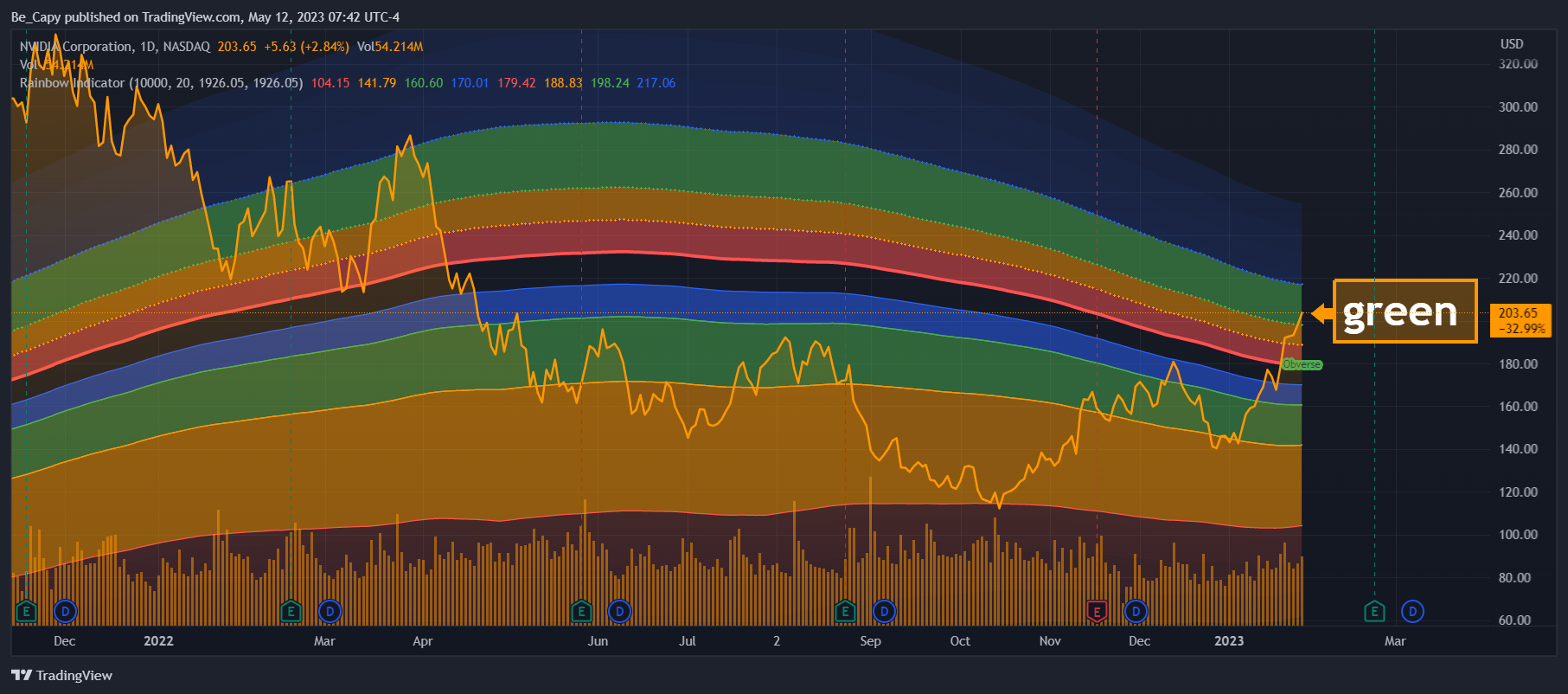Click the earnings E marker just before Sep
1568x694 pixels.
pos(845,612)
